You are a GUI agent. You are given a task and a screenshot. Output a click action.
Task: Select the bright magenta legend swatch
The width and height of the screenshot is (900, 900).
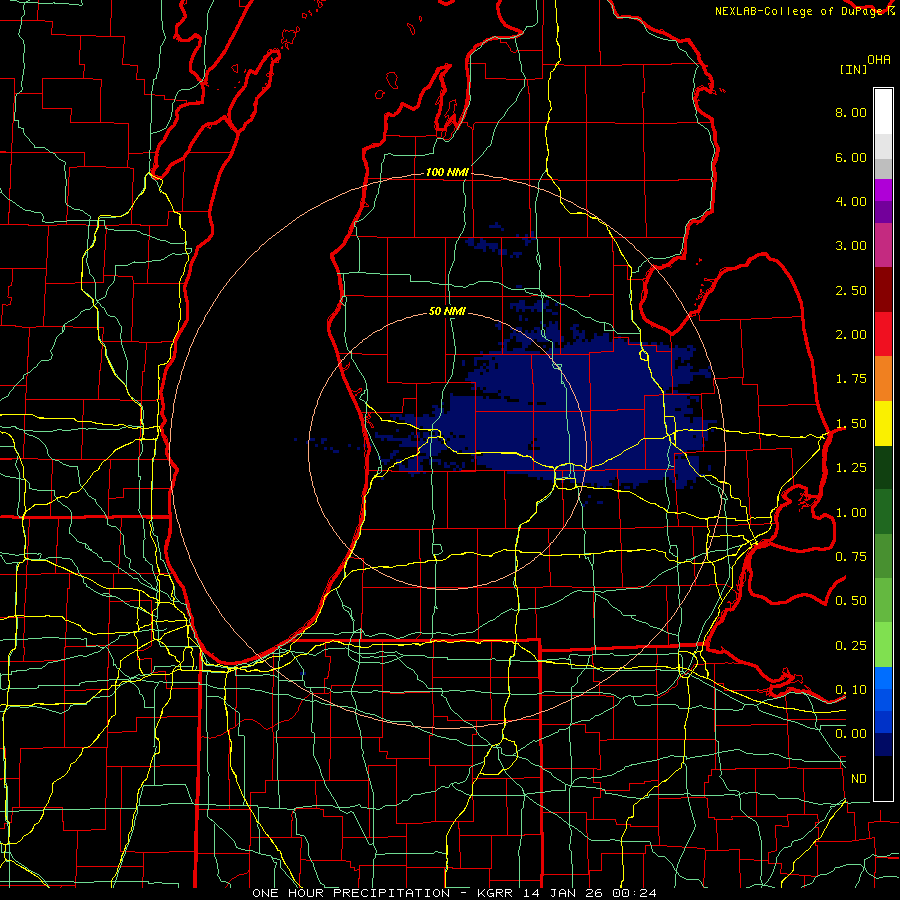[883, 190]
